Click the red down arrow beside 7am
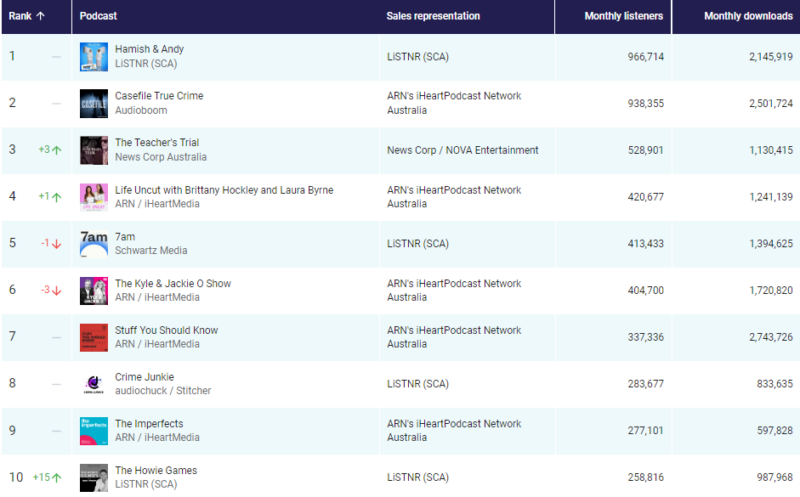800x497 pixels. pos(57,244)
